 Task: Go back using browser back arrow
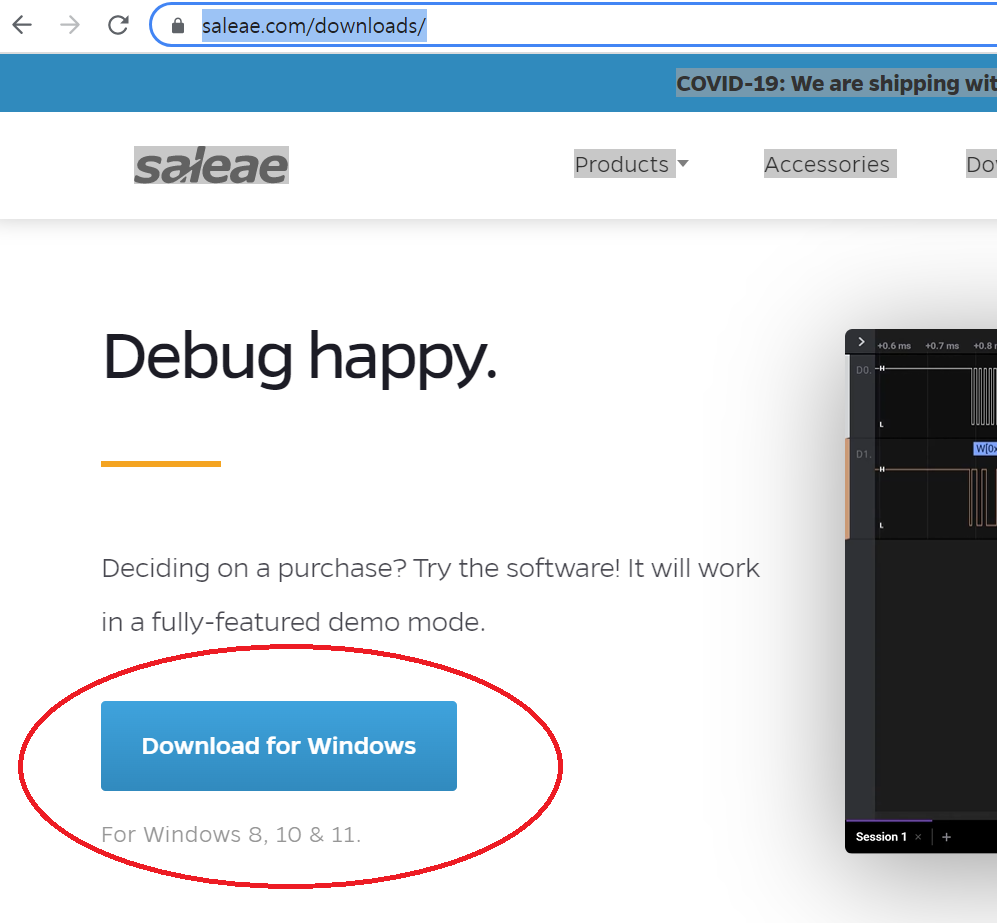pos(22,25)
